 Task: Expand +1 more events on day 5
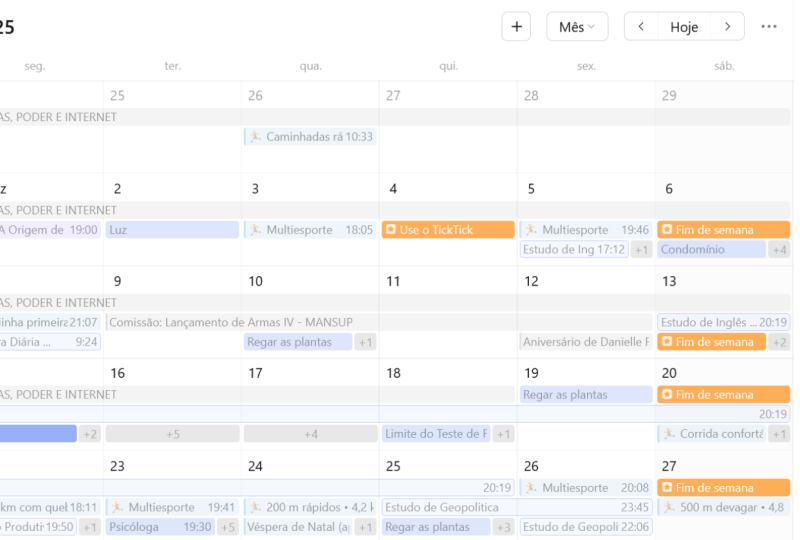point(641,250)
